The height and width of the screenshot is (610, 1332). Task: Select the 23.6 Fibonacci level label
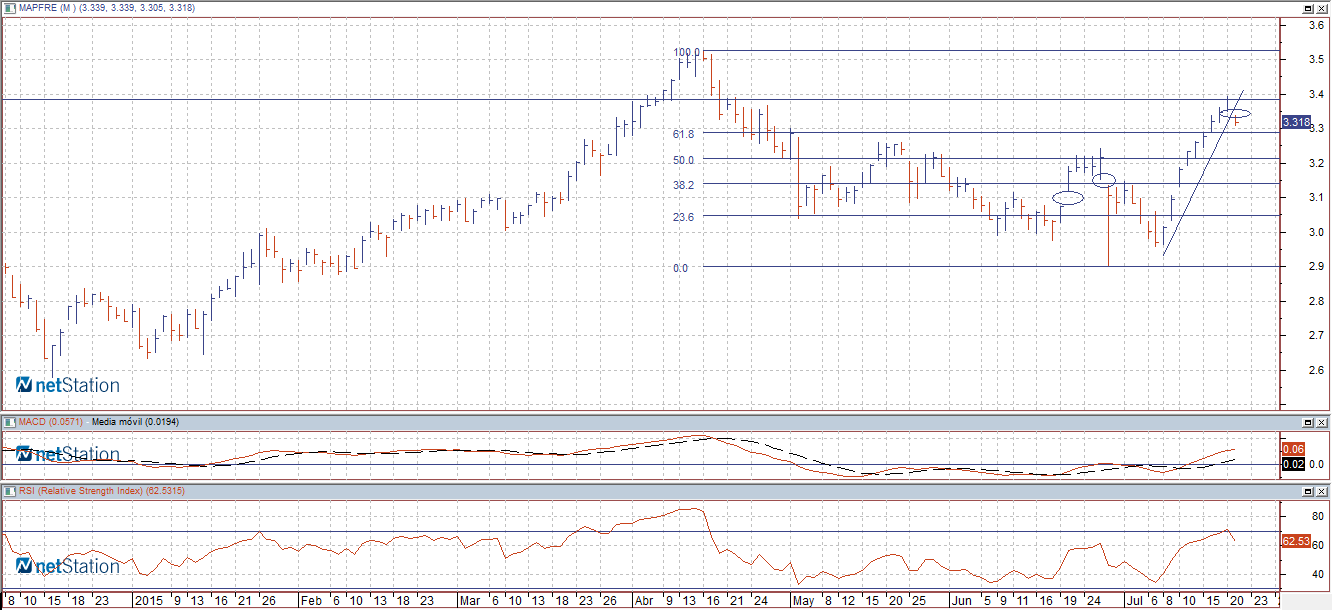[684, 217]
